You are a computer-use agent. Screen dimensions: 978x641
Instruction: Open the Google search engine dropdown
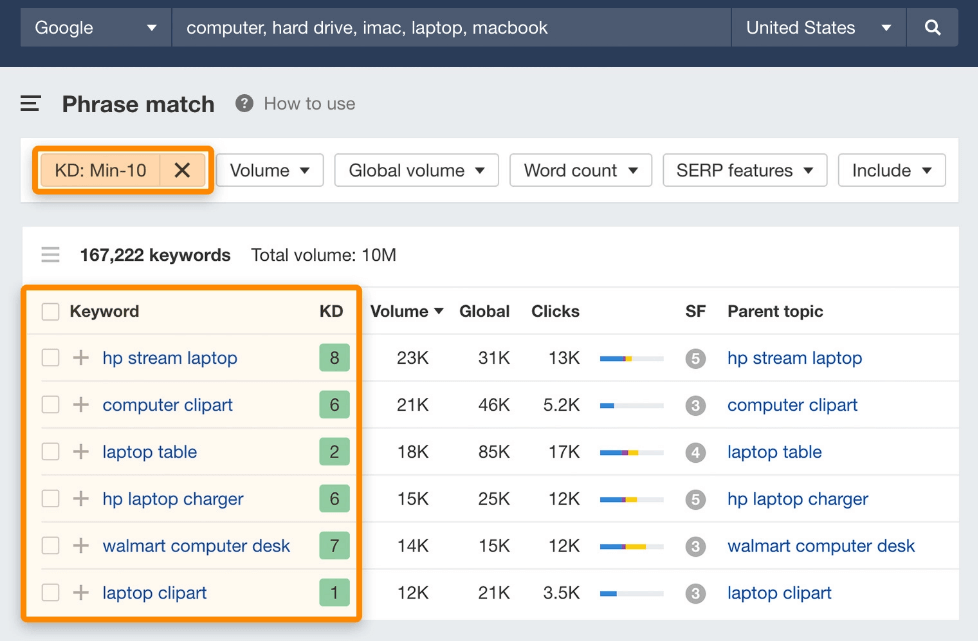[95, 28]
